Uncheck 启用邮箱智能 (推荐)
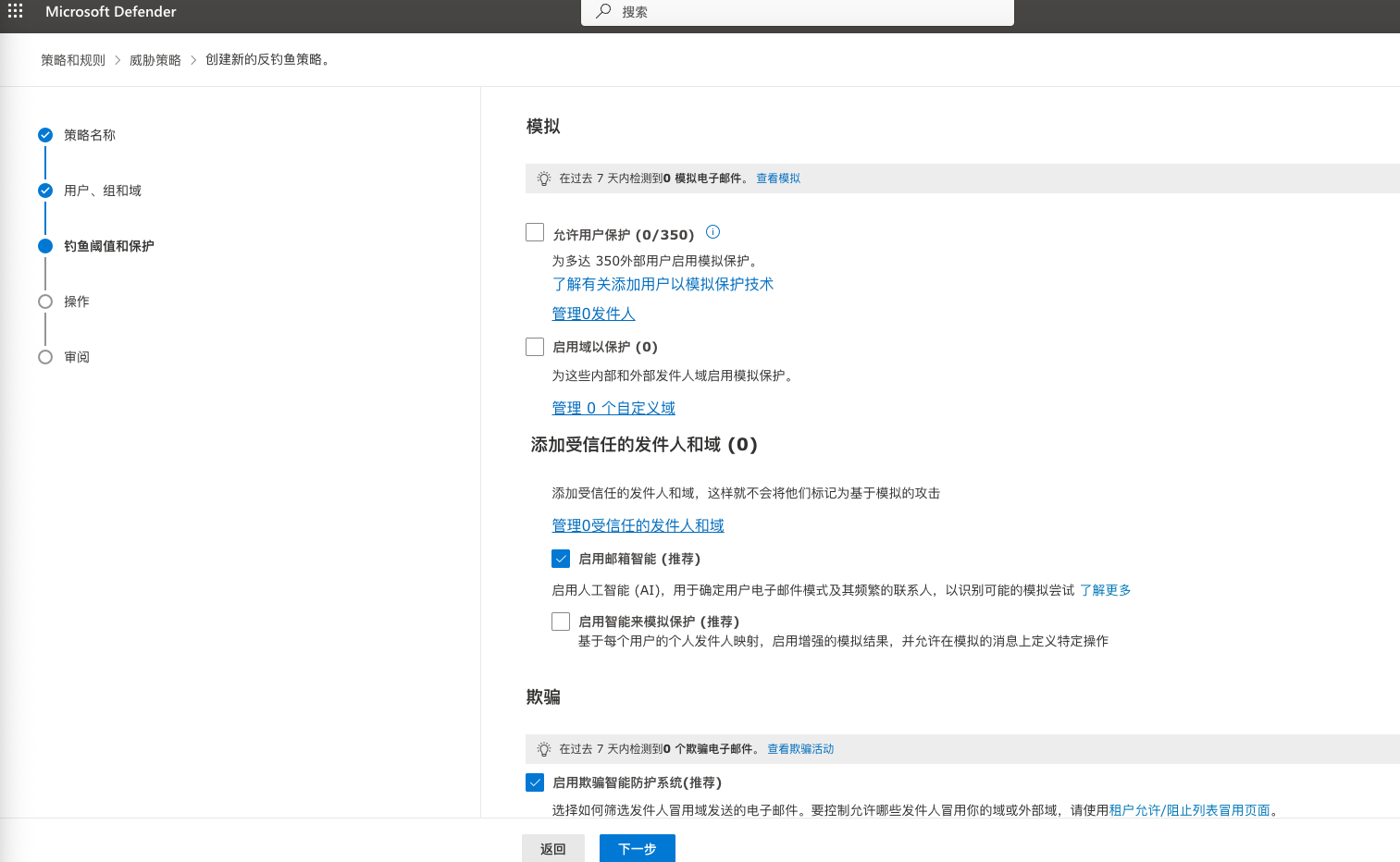Viewport: 1400px width, 862px height. tap(561, 559)
